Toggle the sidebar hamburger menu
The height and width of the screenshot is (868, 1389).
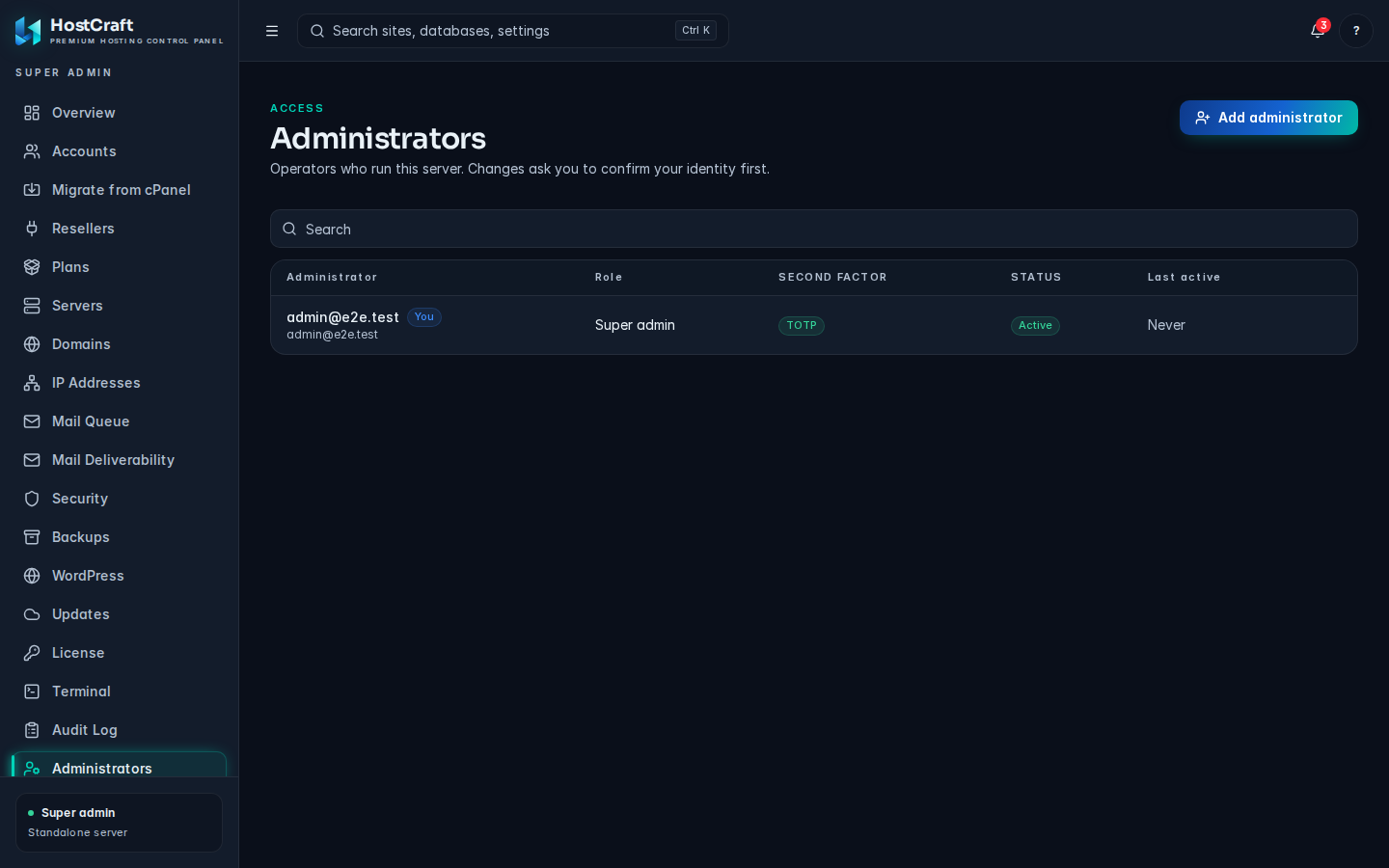(272, 31)
